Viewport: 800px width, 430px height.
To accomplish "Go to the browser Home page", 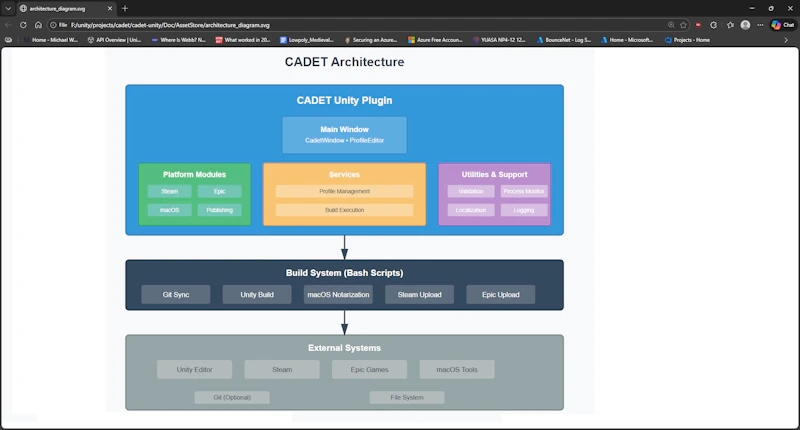I will 38,25.
